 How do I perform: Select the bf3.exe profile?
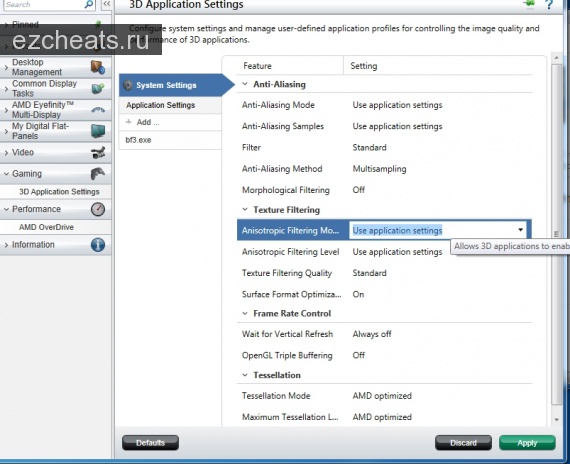(x=170, y=140)
